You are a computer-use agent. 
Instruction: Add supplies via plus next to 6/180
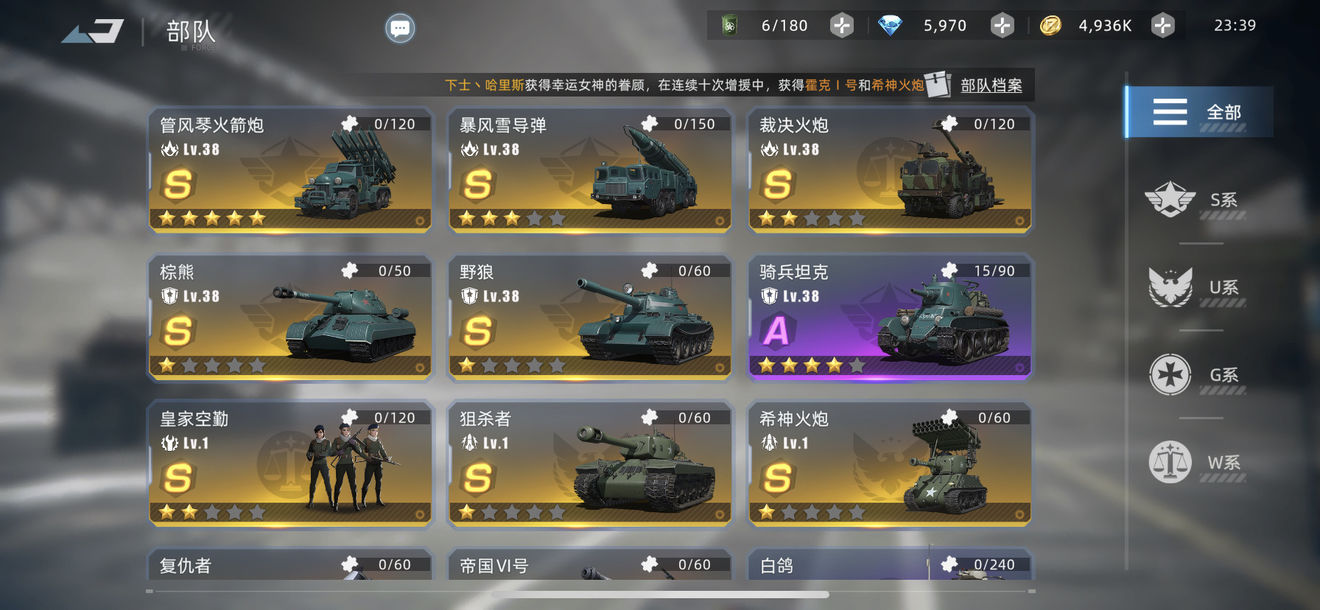tap(842, 25)
